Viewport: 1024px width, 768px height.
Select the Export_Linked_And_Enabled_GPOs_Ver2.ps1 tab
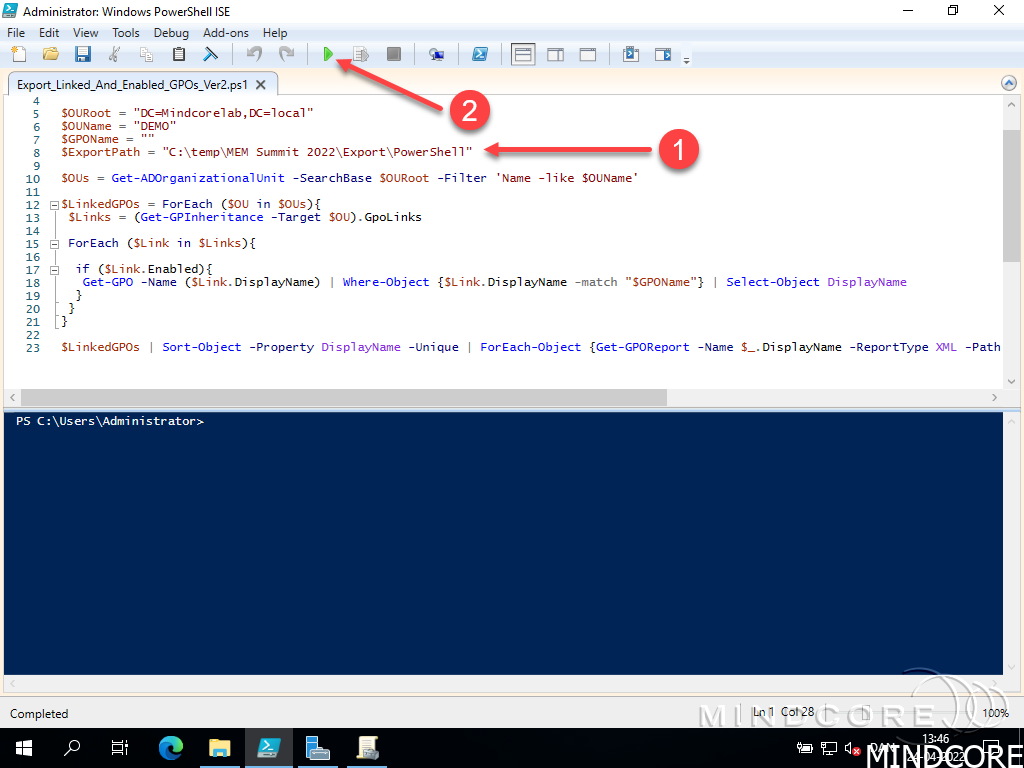point(132,85)
